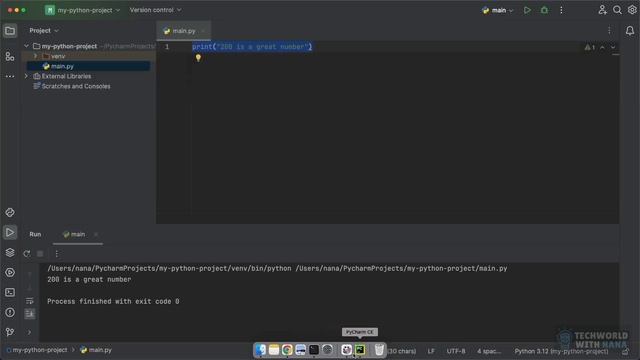Open Finder from the Dock

[260, 350]
